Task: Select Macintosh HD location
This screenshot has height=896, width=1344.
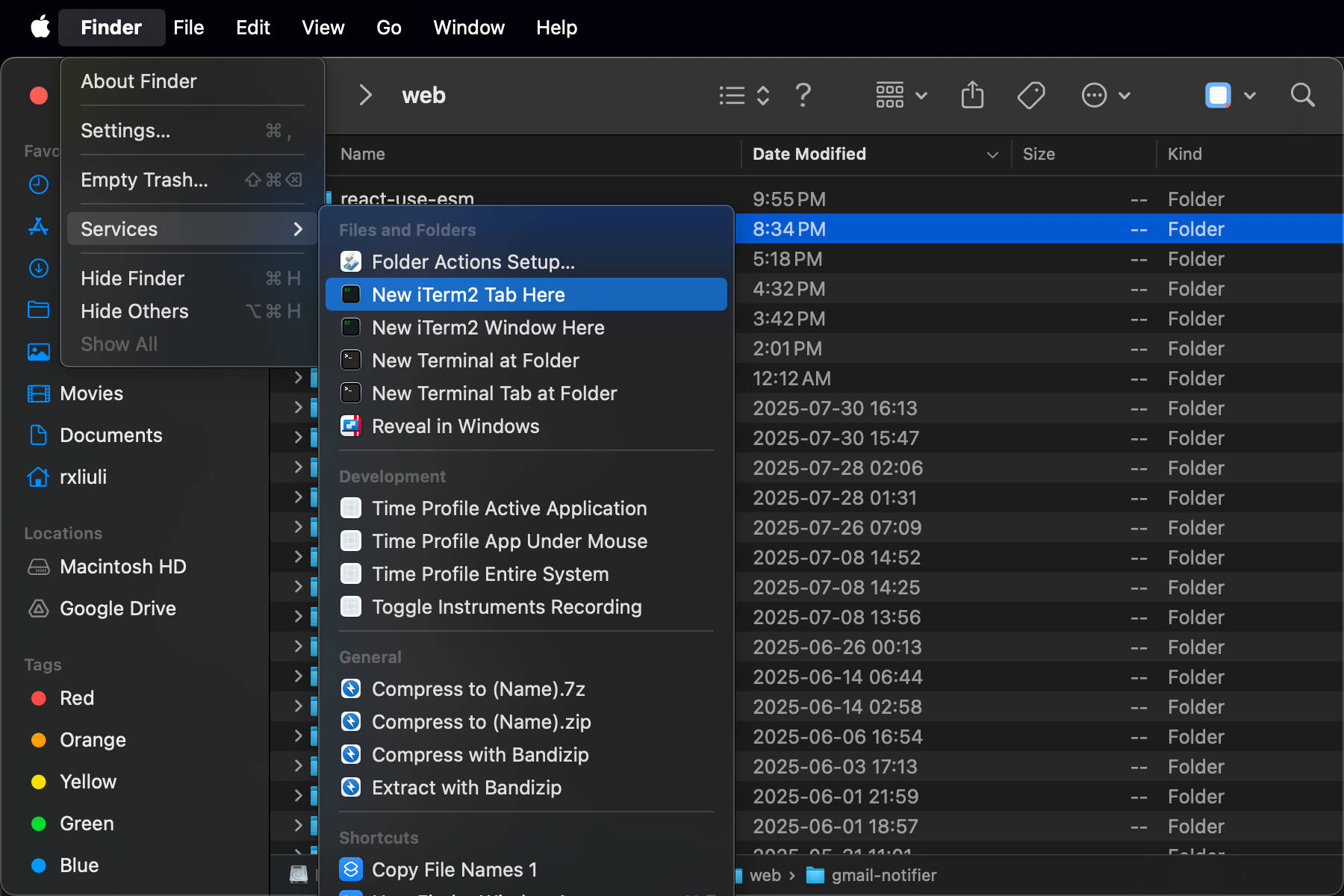Action: [107, 567]
